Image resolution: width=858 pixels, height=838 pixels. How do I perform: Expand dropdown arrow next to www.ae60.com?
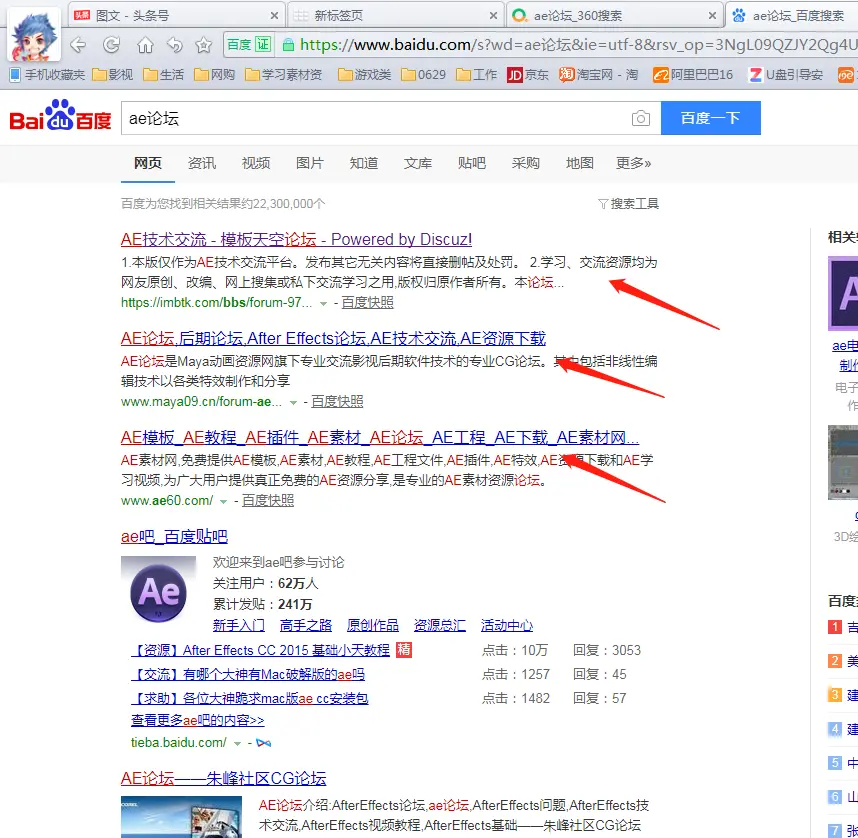225,501
